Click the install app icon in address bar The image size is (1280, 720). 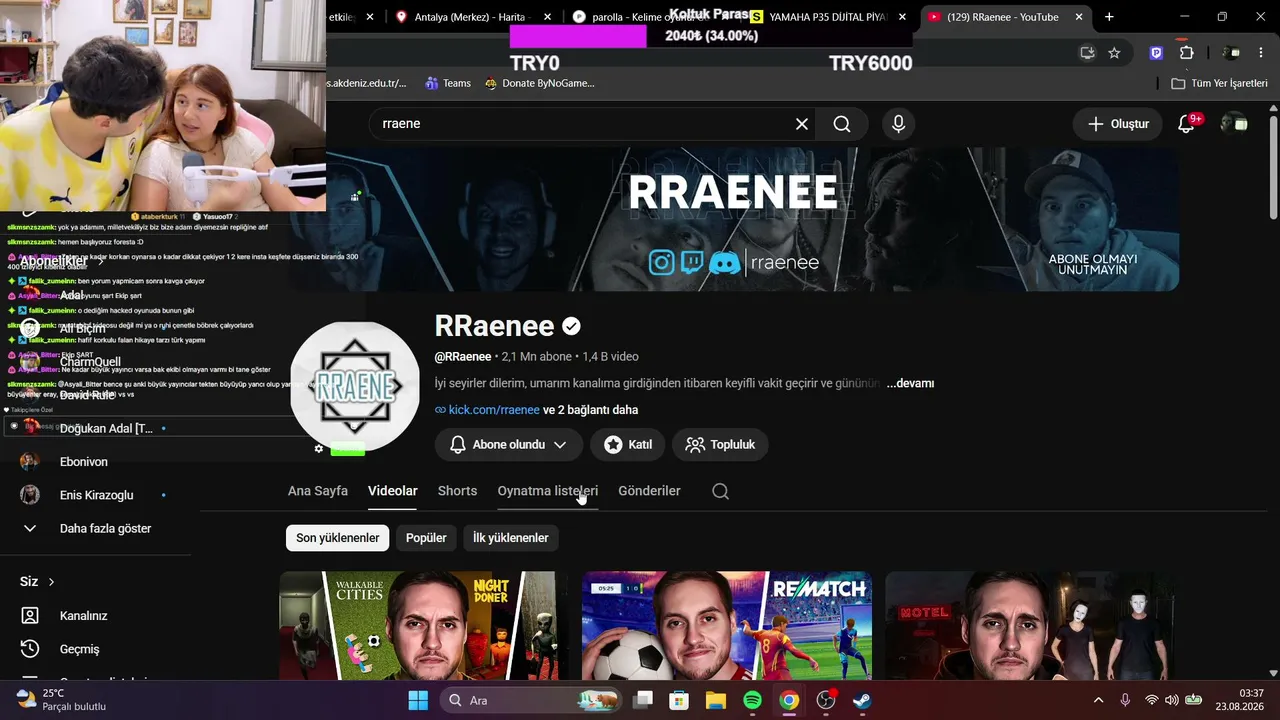(1087, 53)
